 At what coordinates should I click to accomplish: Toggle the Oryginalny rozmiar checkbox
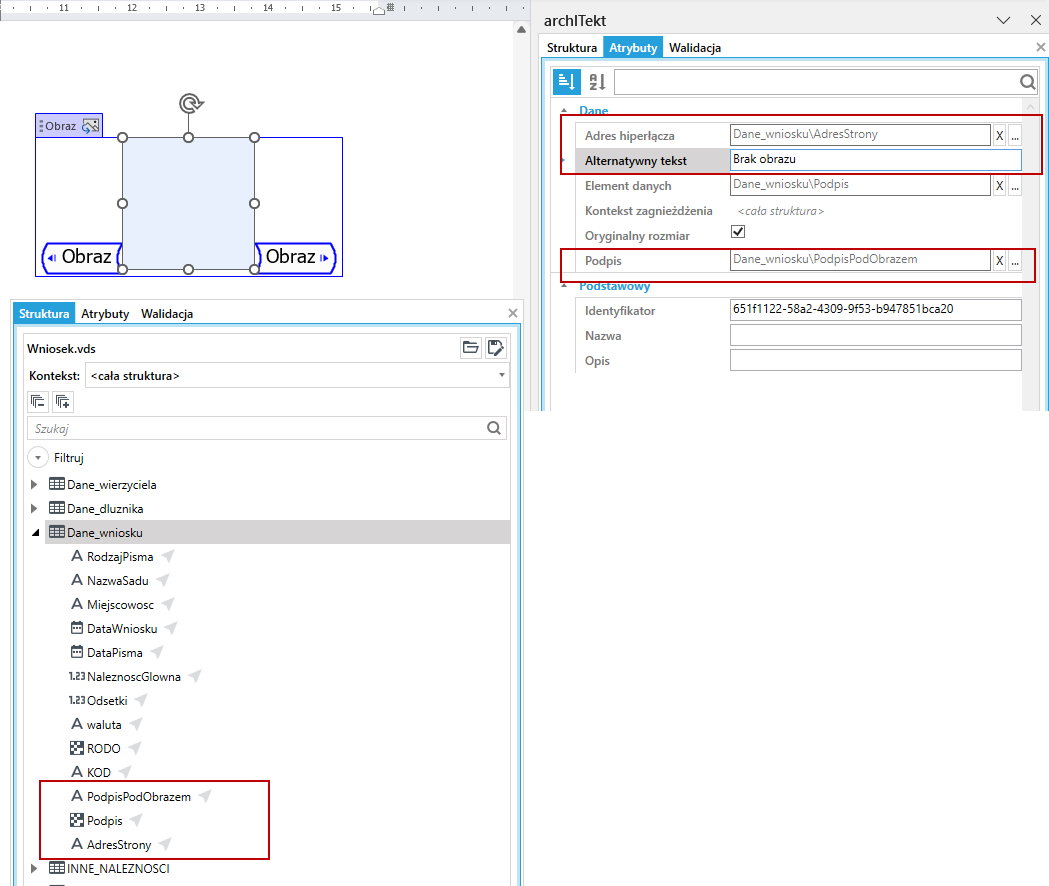pyautogui.click(x=738, y=232)
